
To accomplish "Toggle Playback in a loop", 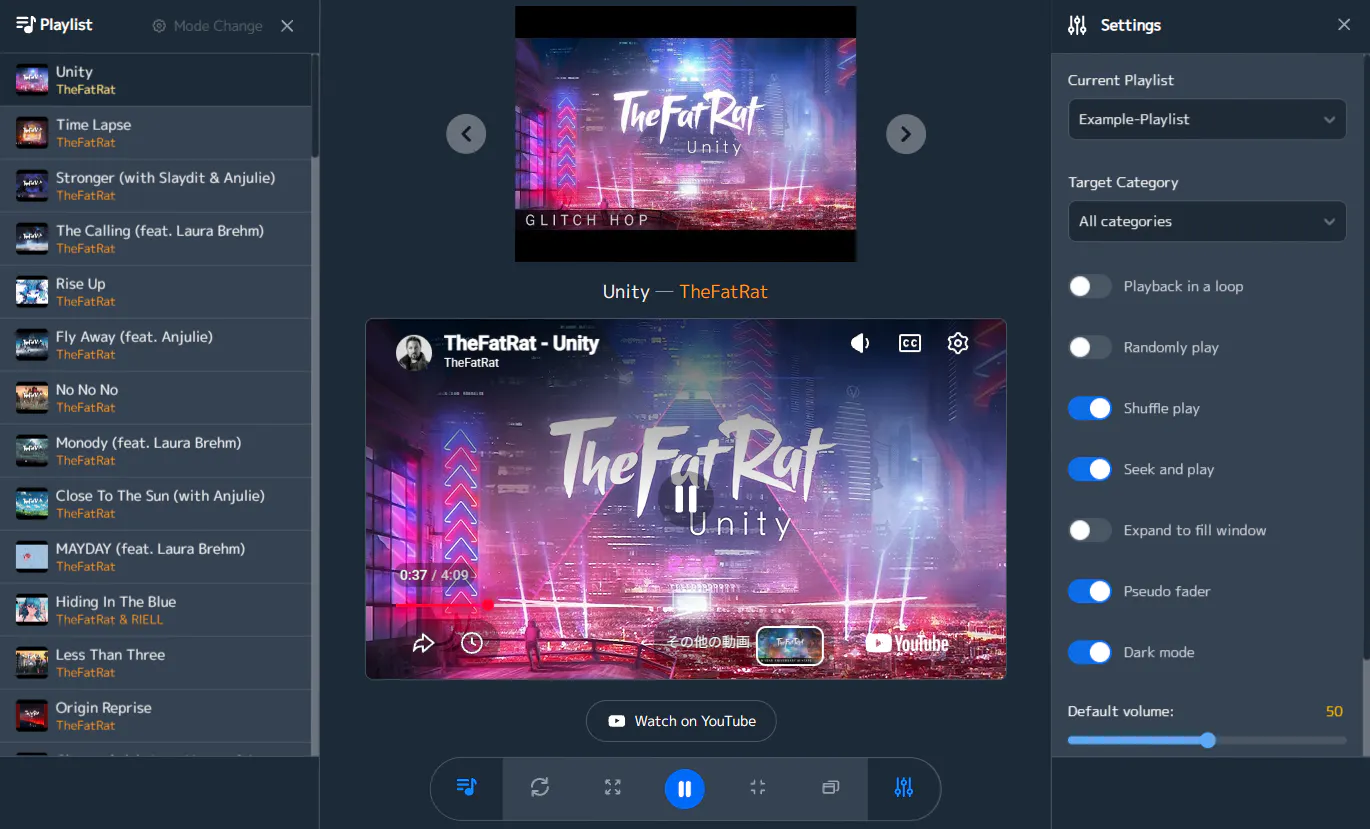I will click(x=1090, y=287).
